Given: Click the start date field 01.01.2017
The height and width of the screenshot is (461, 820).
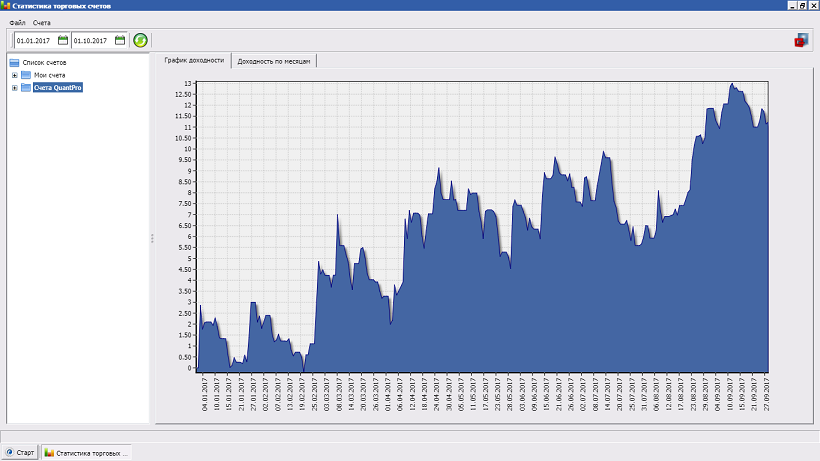Looking at the screenshot, I should click(34, 40).
